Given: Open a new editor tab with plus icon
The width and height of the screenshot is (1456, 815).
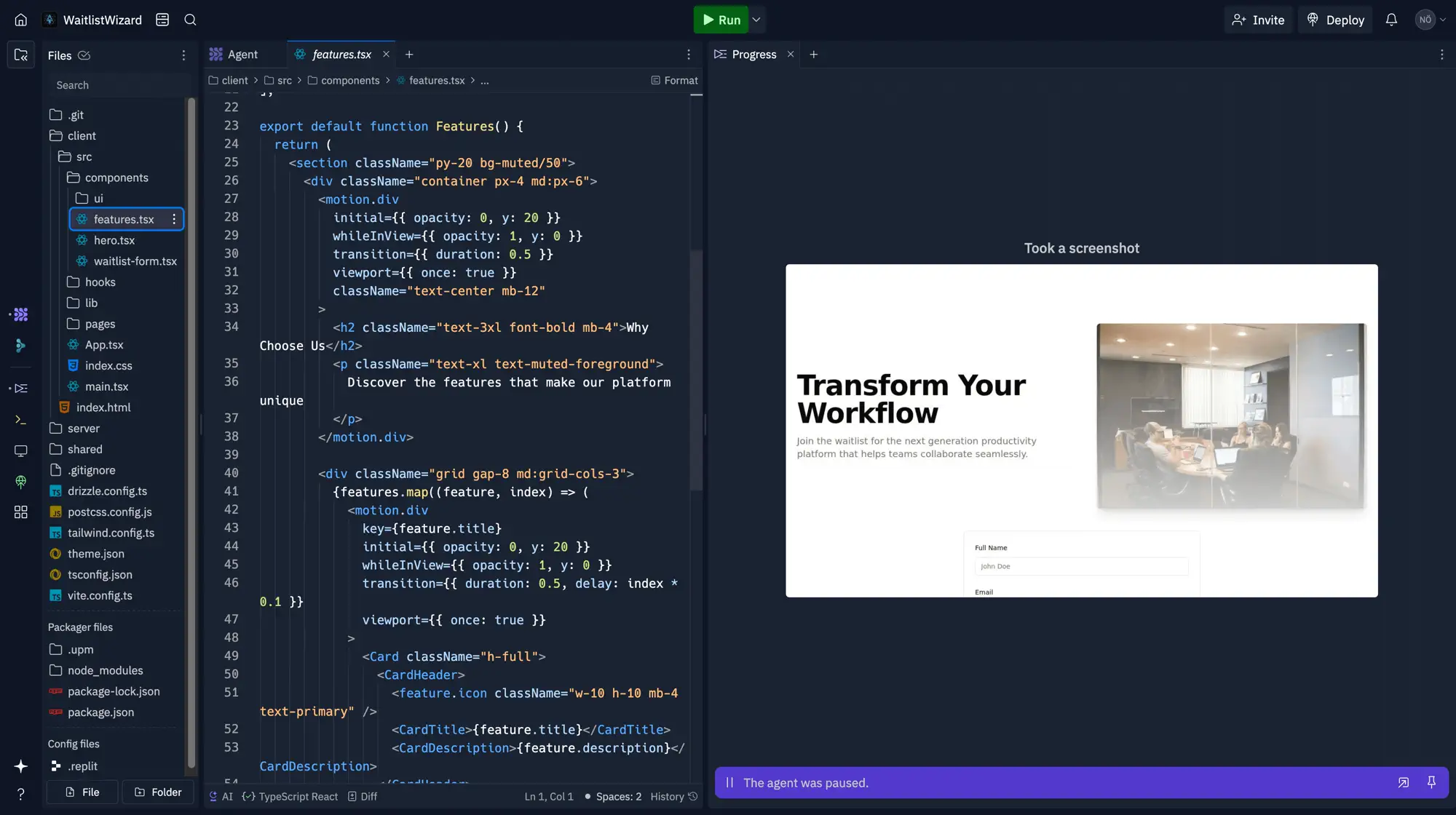Looking at the screenshot, I should pyautogui.click(x=409, y=54).
